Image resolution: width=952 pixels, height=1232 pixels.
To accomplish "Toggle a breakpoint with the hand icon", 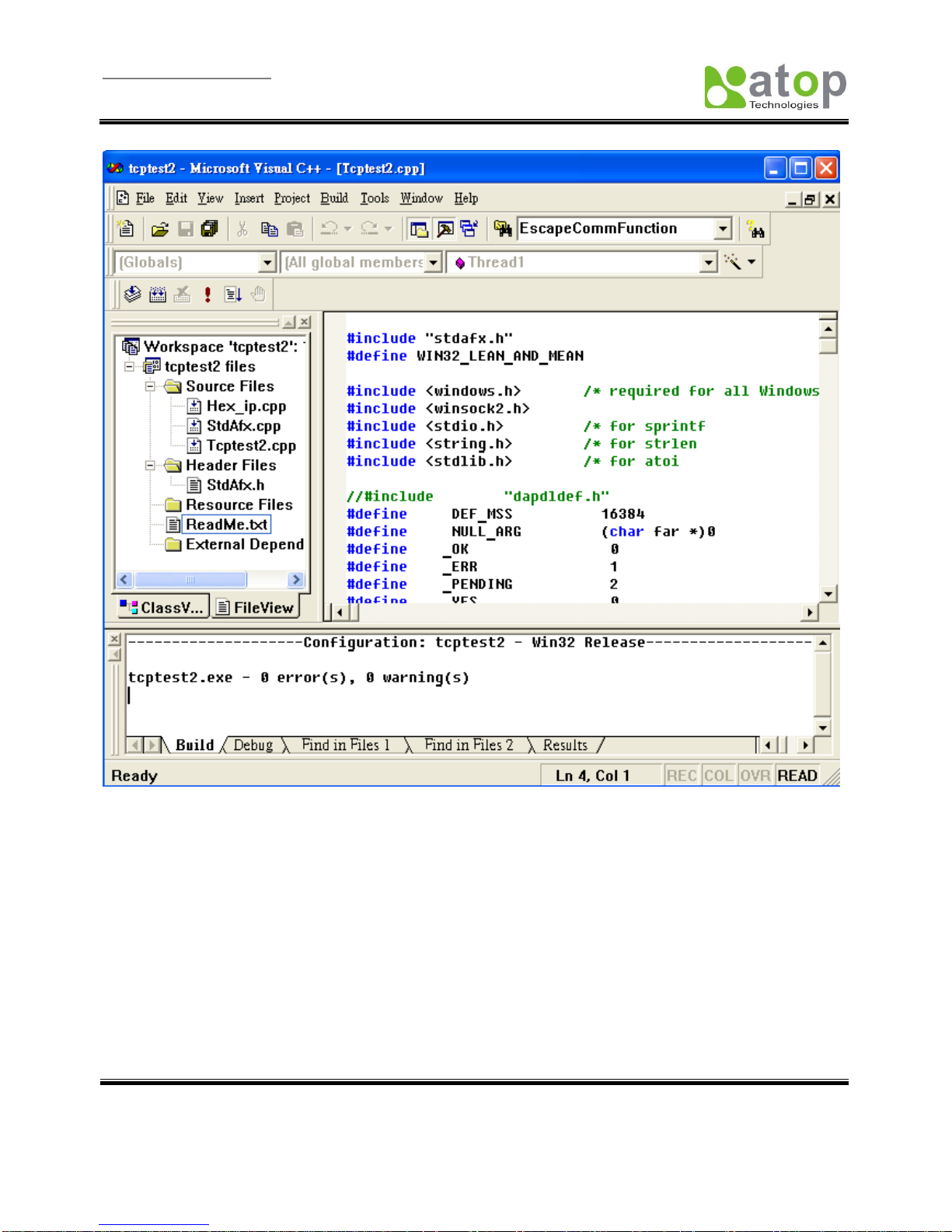I will pyautogui.click(x=258, y=294).
